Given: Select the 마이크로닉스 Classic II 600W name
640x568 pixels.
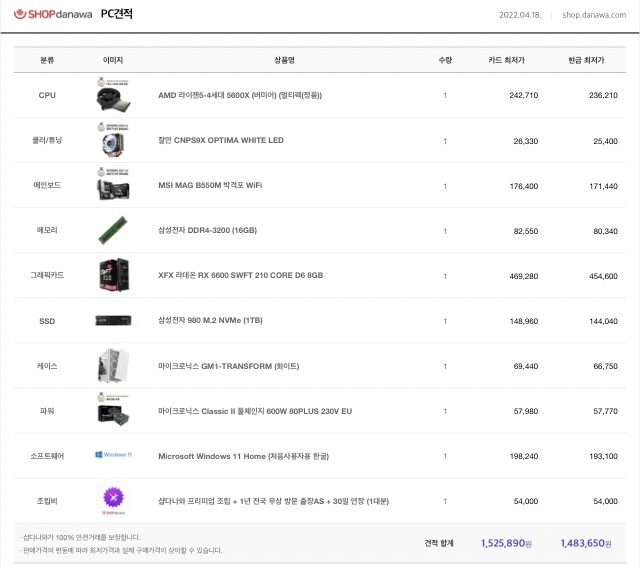Looking at the screenshot, I should pos(255,411).
